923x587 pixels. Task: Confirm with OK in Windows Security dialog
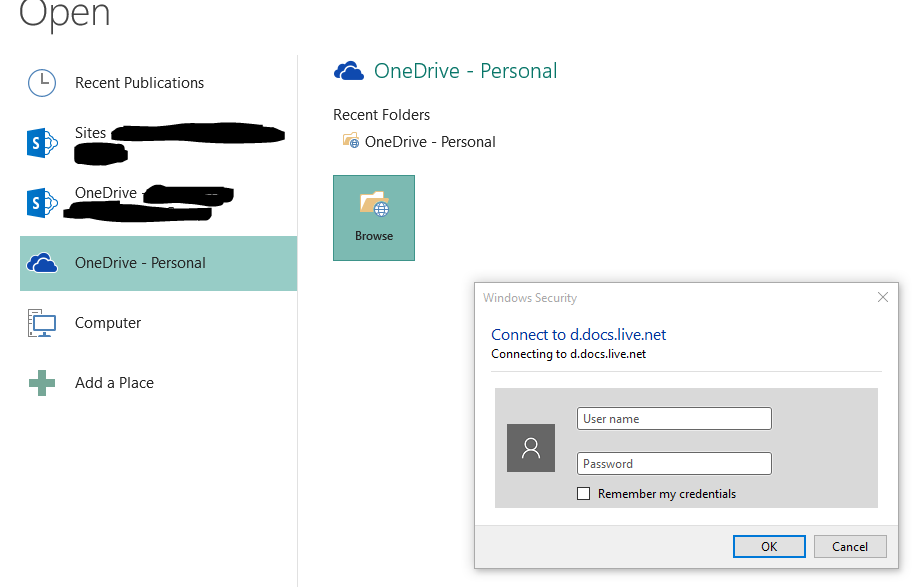[x=769, y=546]
